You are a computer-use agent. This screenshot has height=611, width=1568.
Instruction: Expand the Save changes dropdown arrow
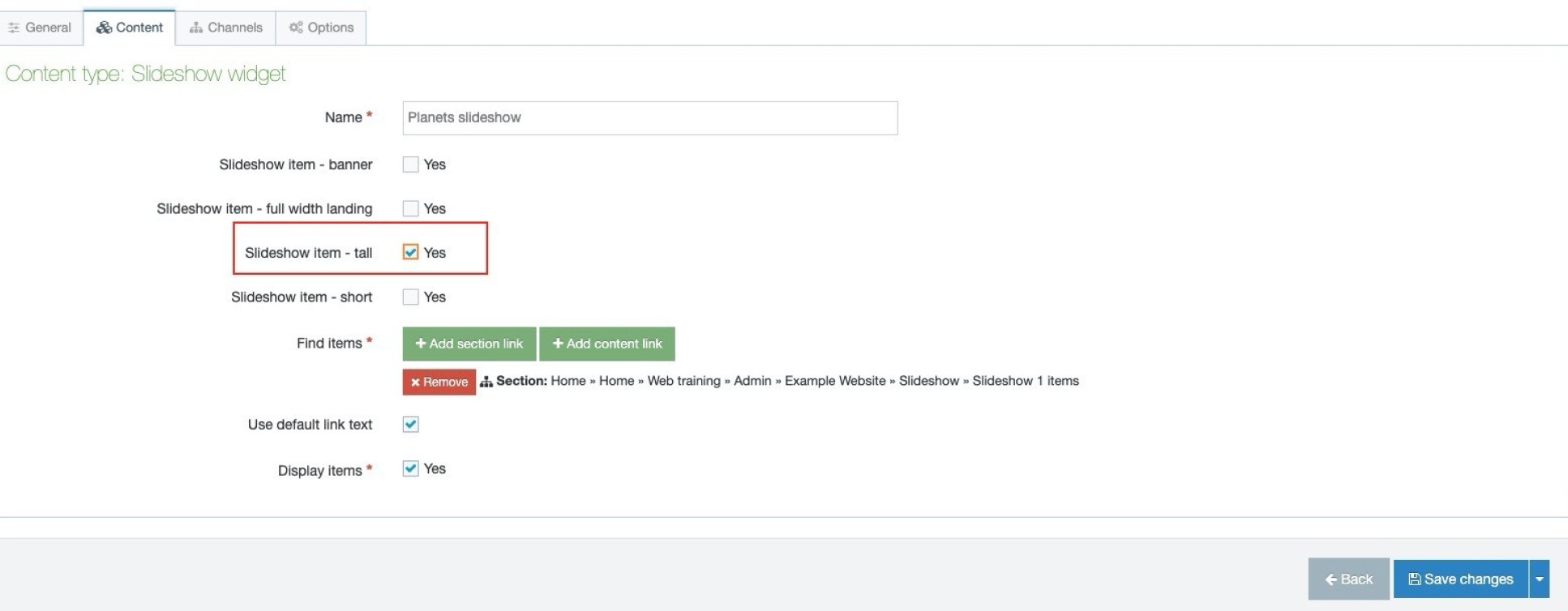(x=1539, y=579)
